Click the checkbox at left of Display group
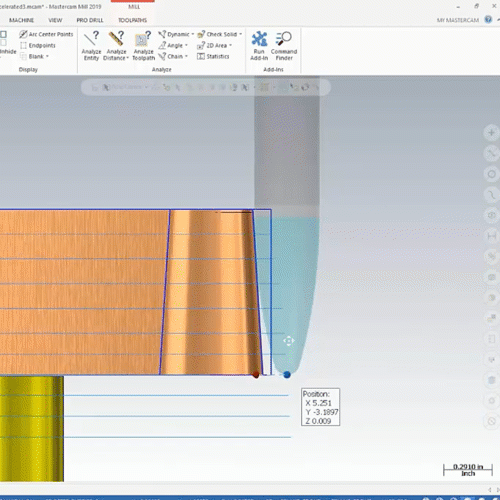500x500 pixels. tap(3, 34)
